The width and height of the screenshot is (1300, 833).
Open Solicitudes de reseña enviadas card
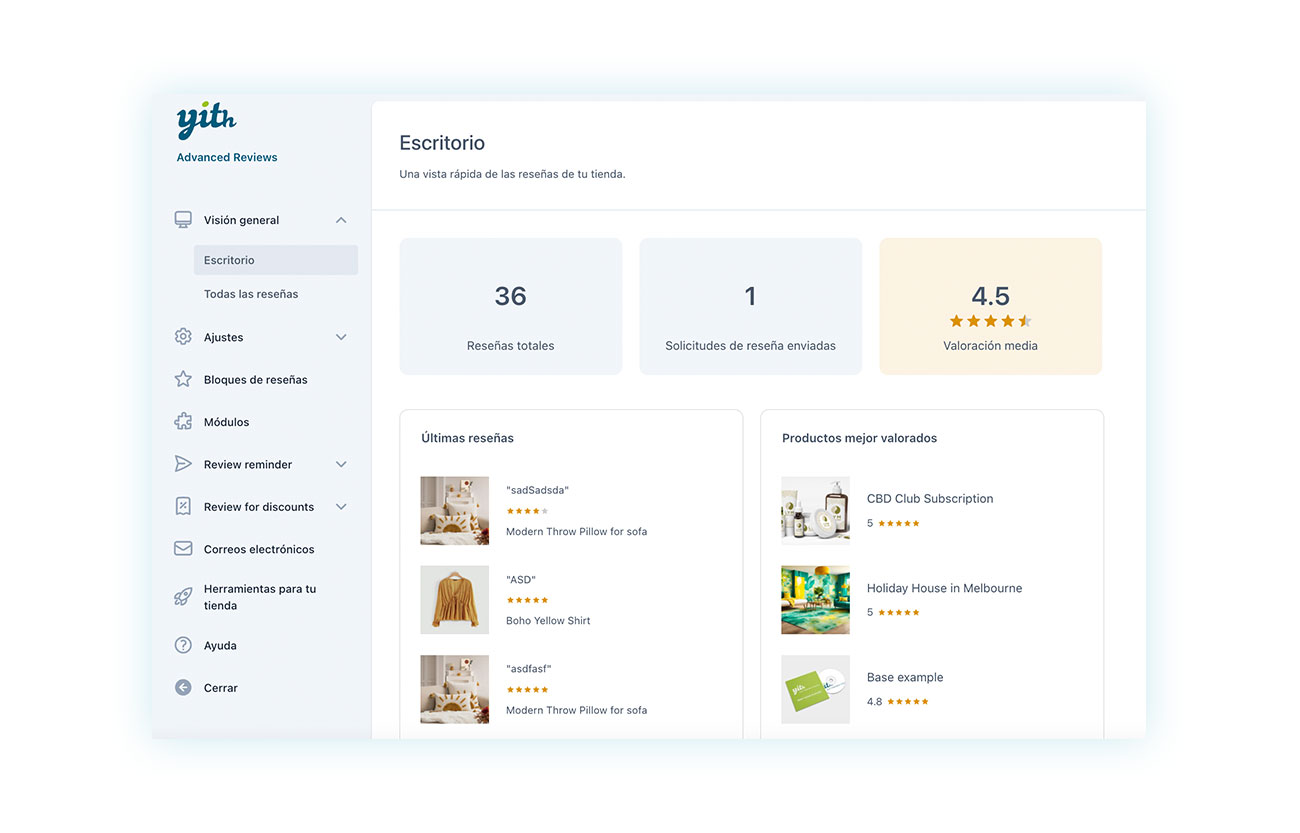pyautogui.click(x=751, y=306)
